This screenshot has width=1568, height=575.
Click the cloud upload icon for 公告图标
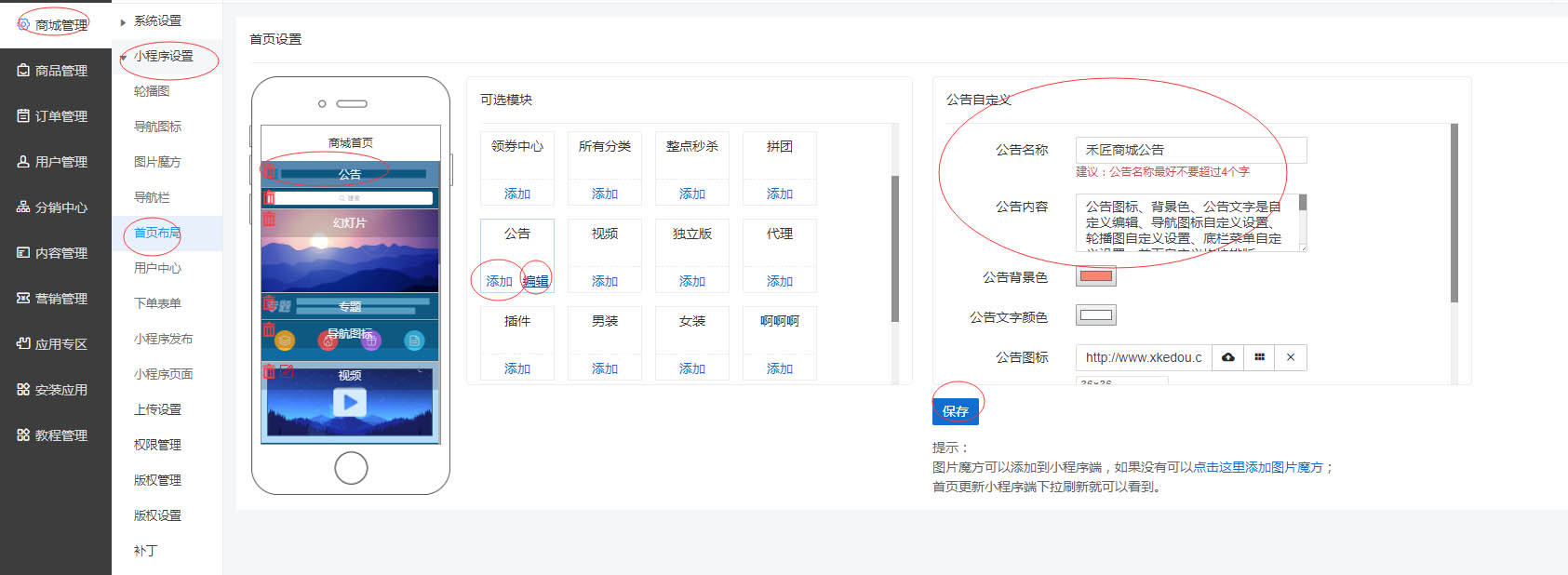coord(1228,357)
